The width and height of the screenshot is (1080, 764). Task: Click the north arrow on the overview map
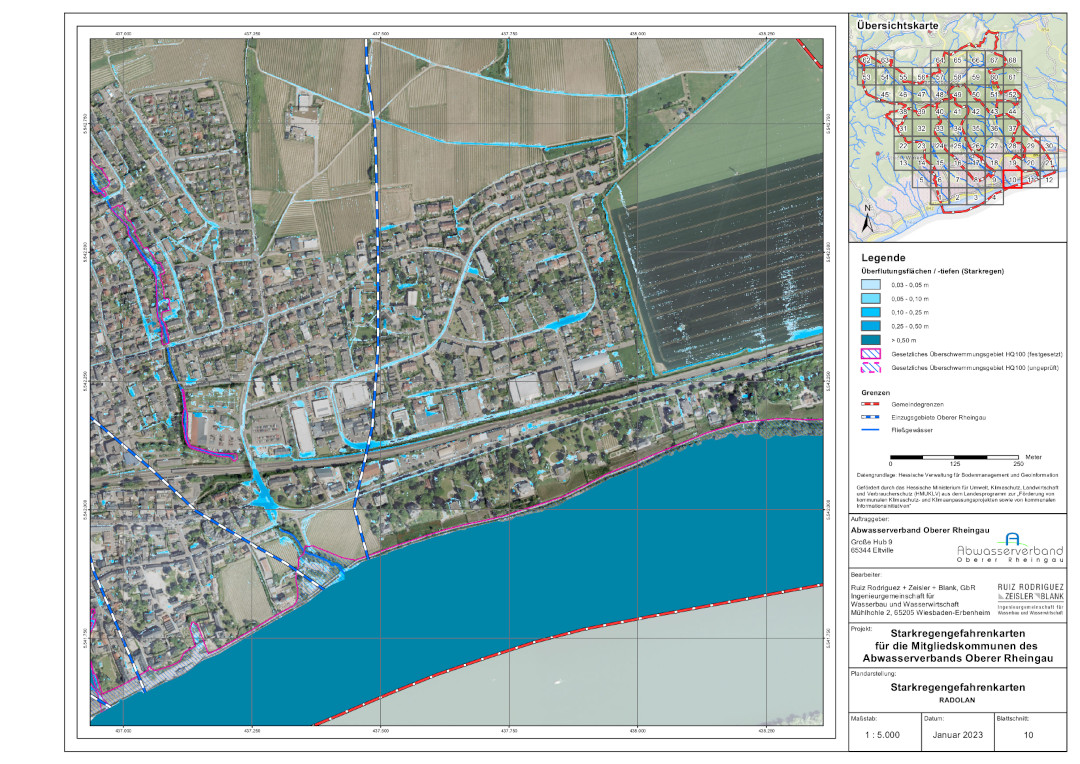coord(869,217)
